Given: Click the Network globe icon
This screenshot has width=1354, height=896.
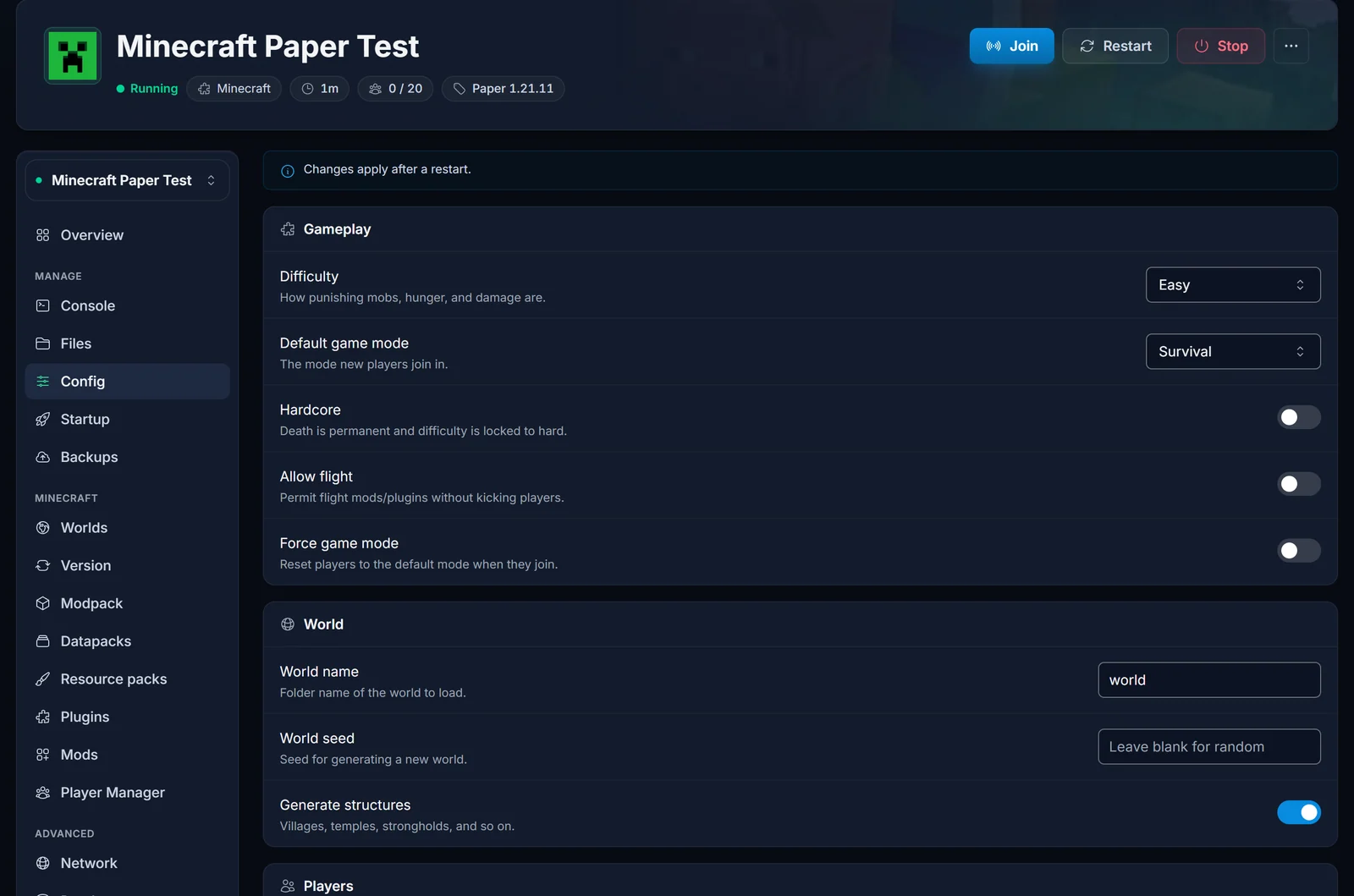Looking at the screenshot, I should click(43, 863).
